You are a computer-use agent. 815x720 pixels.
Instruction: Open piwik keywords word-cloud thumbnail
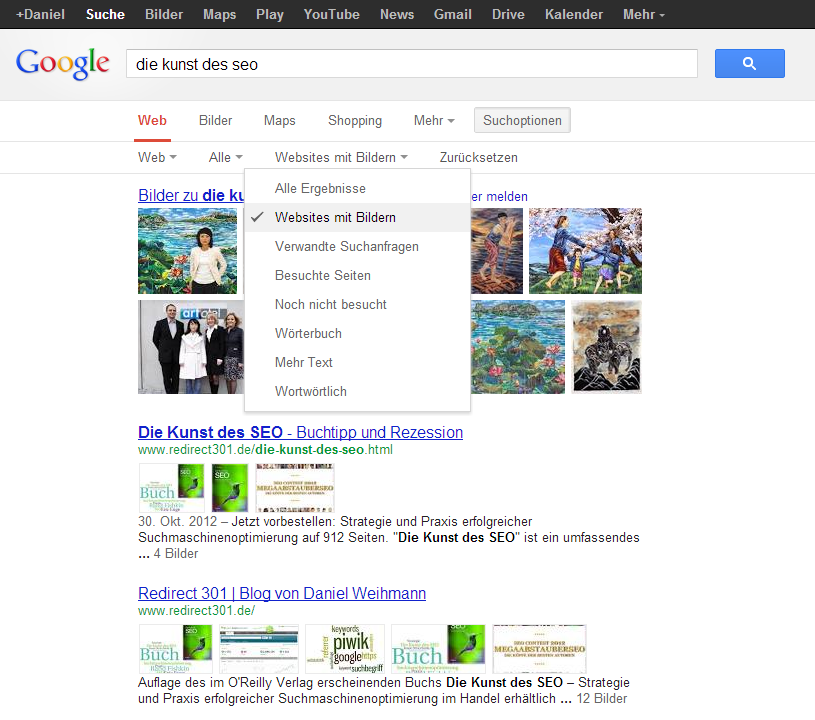click(x=345, y=649)
